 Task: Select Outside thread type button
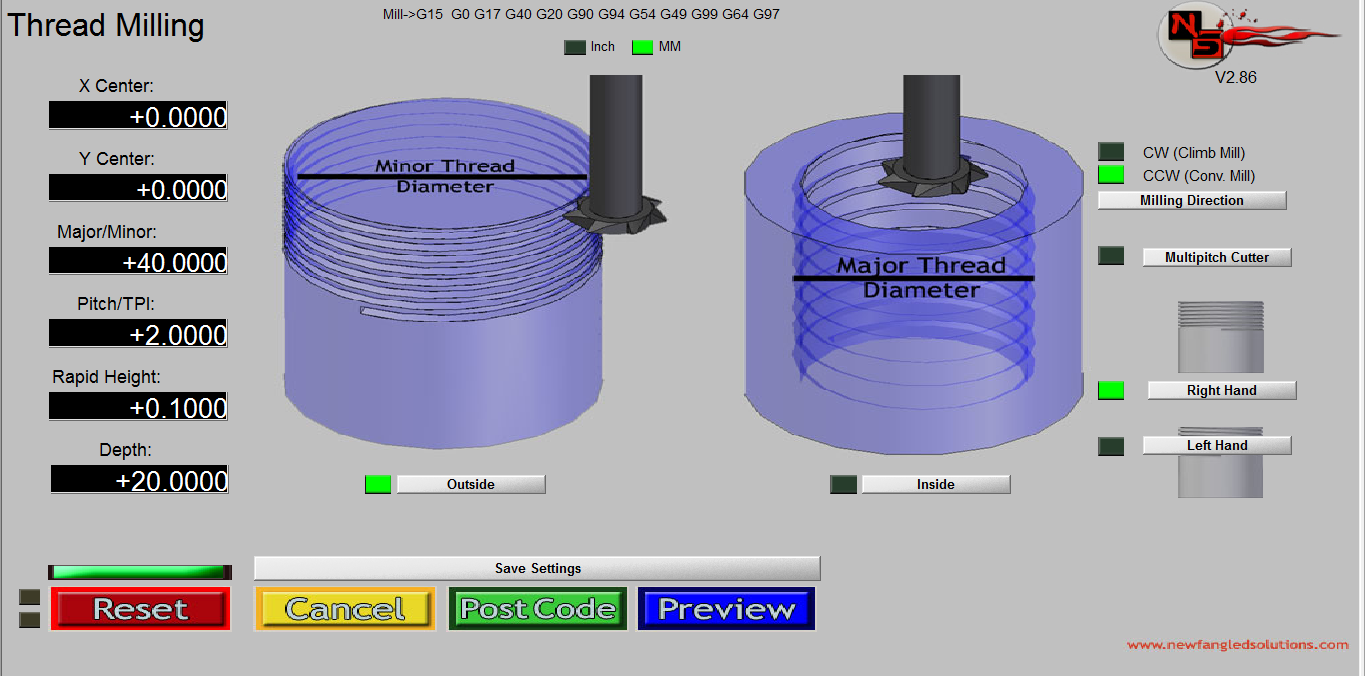[x=471, y=484]
